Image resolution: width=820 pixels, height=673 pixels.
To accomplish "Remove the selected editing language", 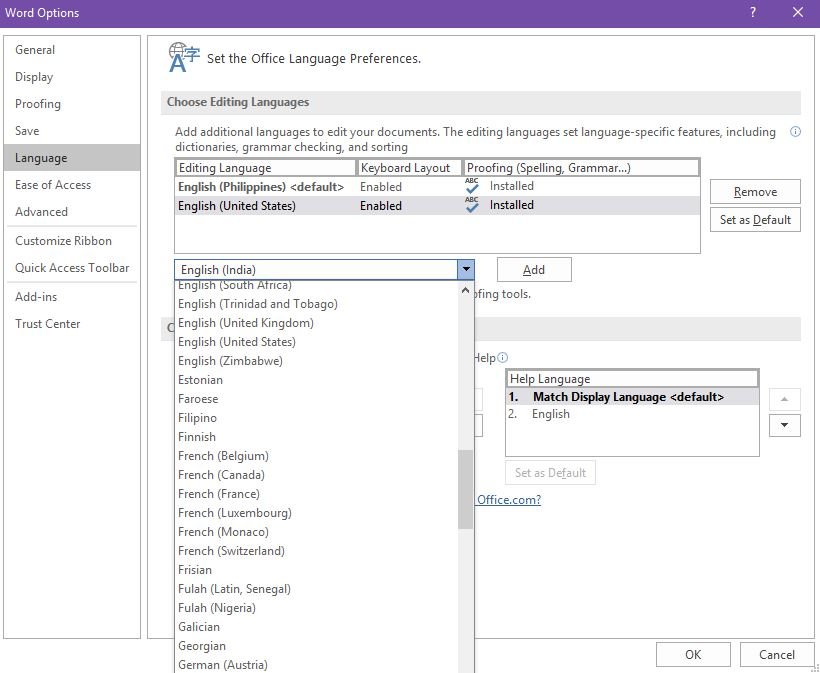I will [x=755, y=191].
